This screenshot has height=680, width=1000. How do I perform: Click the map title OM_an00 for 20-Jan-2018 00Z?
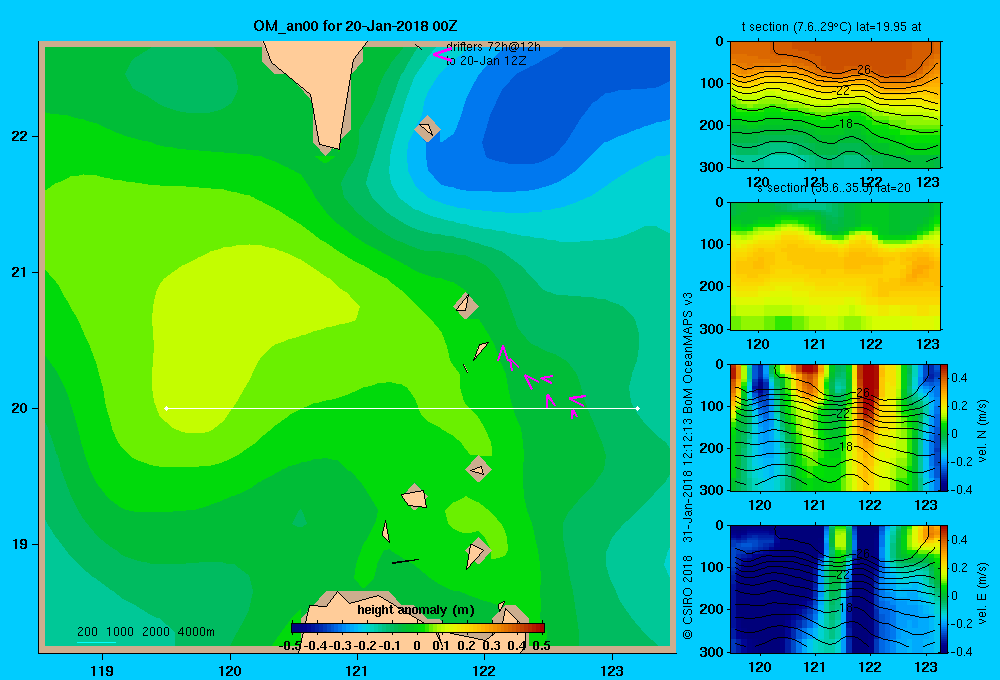tap(355, 26)
